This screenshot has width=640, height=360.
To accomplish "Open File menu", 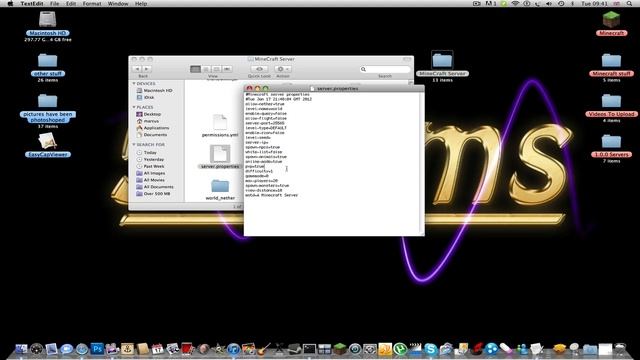I will click(54, 4).
